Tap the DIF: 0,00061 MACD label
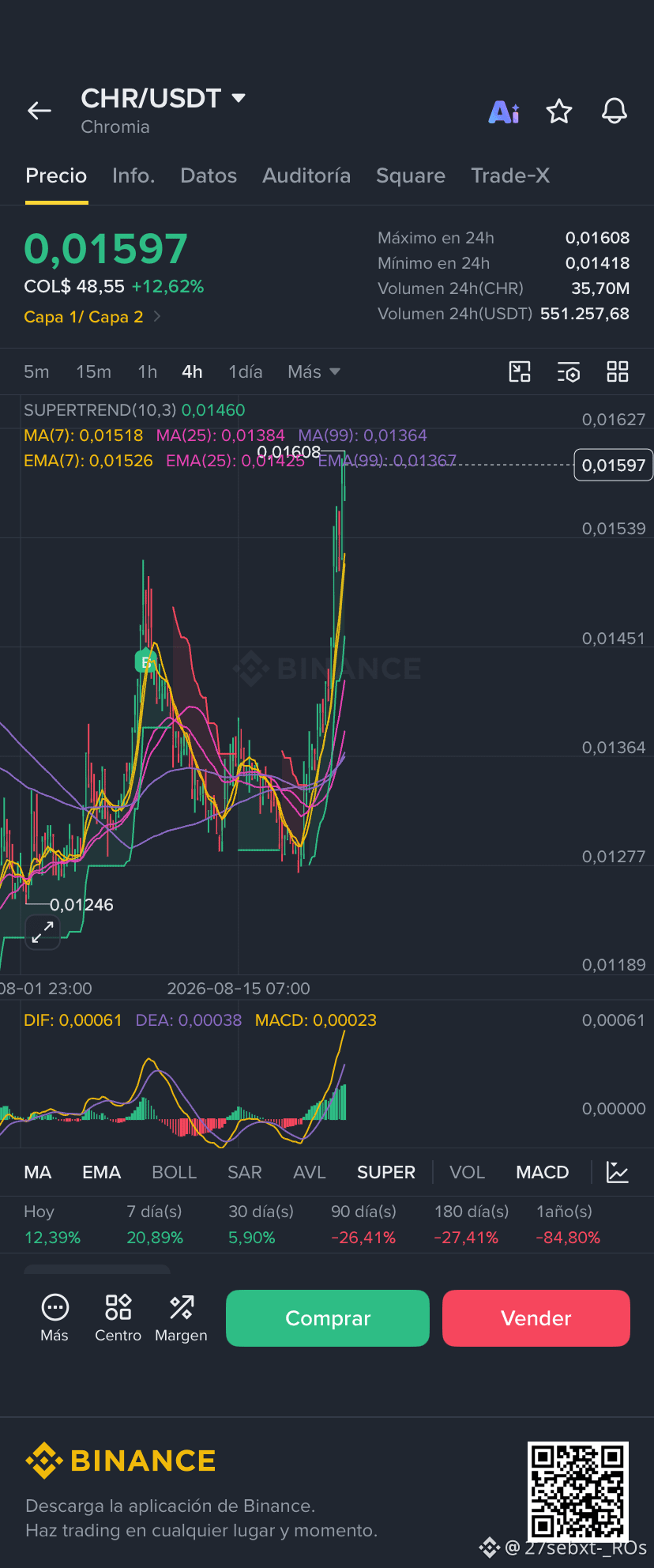This screenshot has width=654, height=1568. click(x=73, y=1020)
